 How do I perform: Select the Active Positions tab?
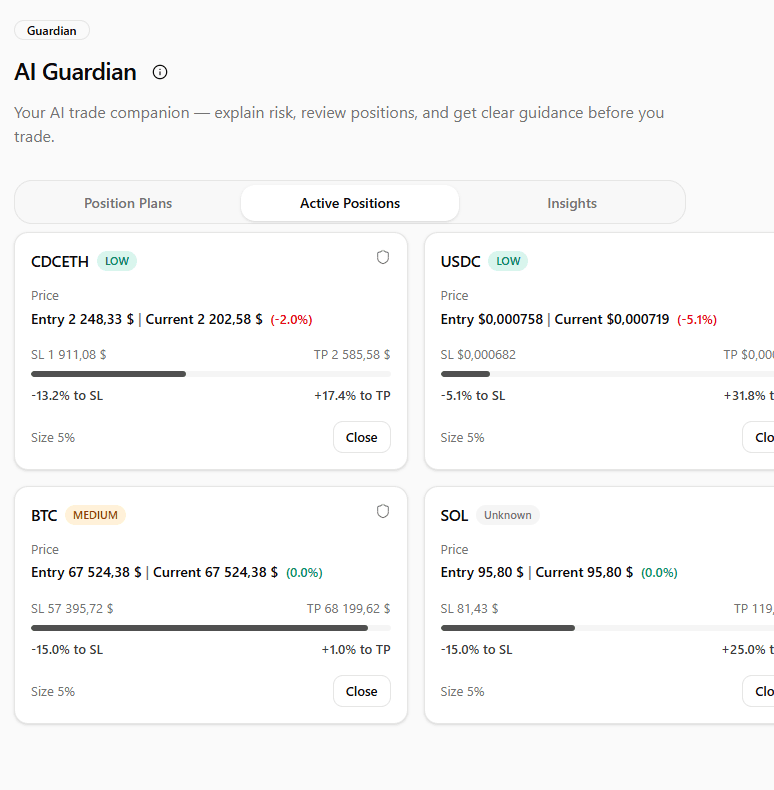coord(350,203)
